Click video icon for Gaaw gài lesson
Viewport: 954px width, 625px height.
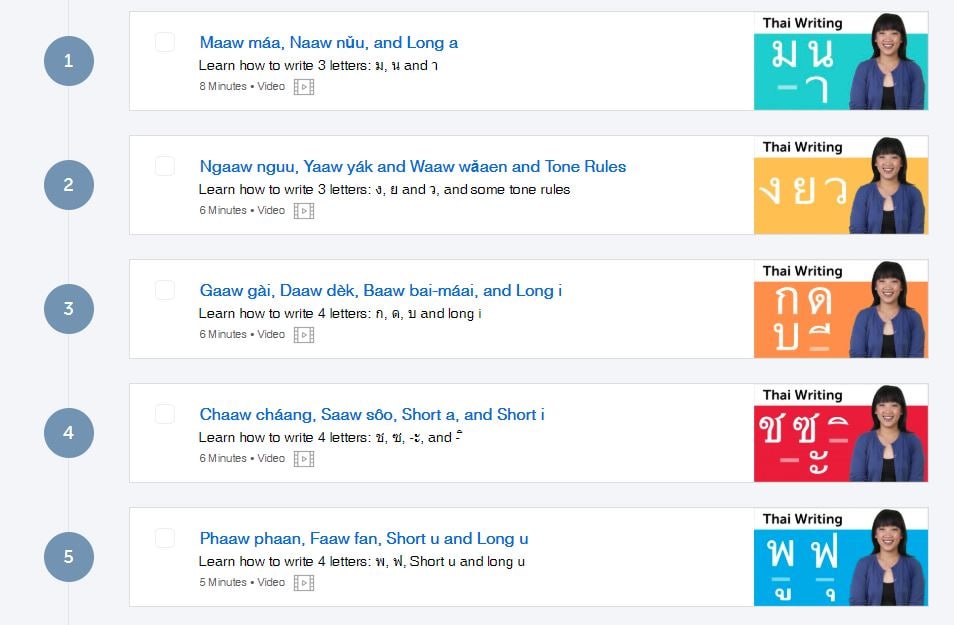pos(304,335)
